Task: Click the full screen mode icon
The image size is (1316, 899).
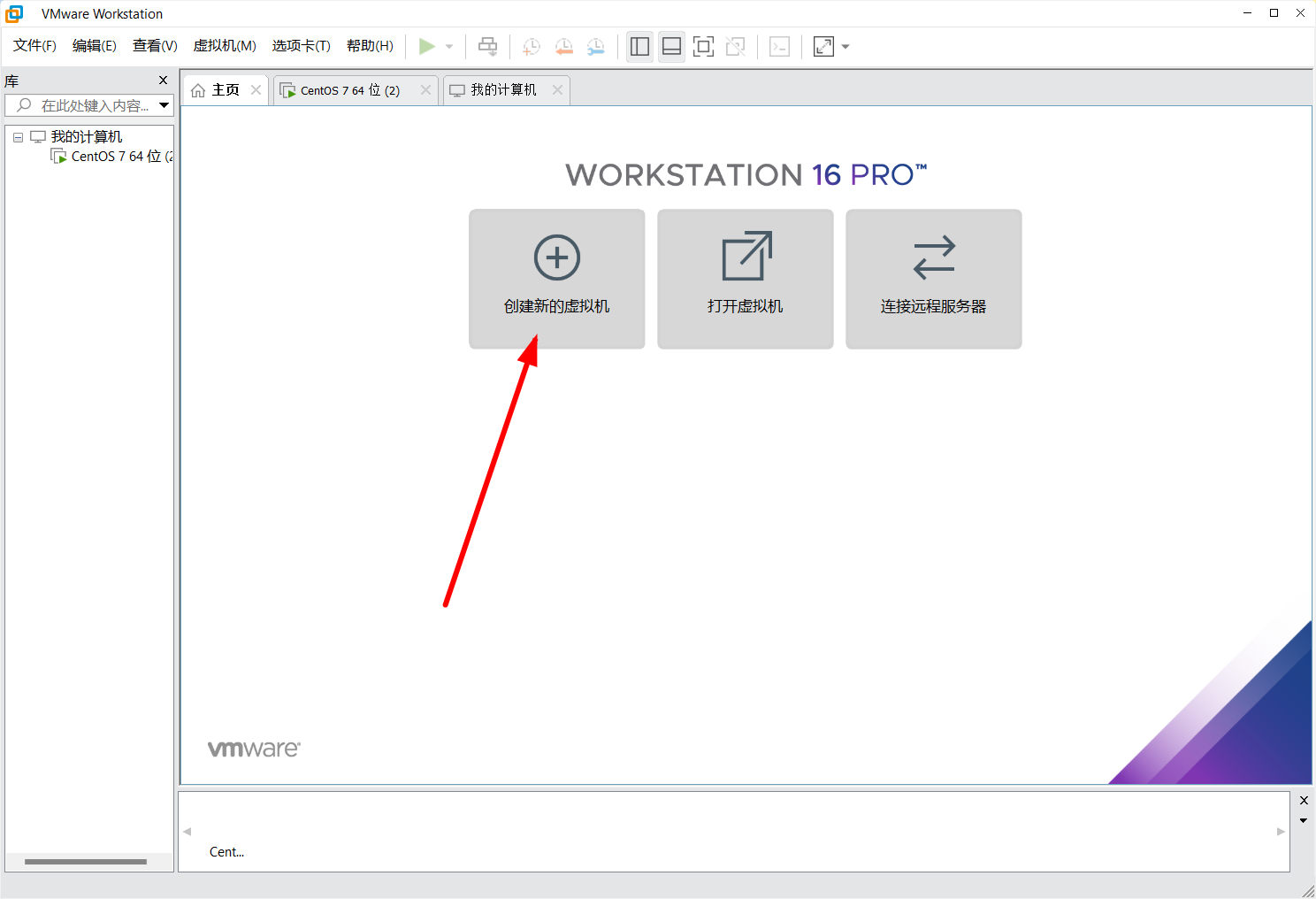Action: 703,47
